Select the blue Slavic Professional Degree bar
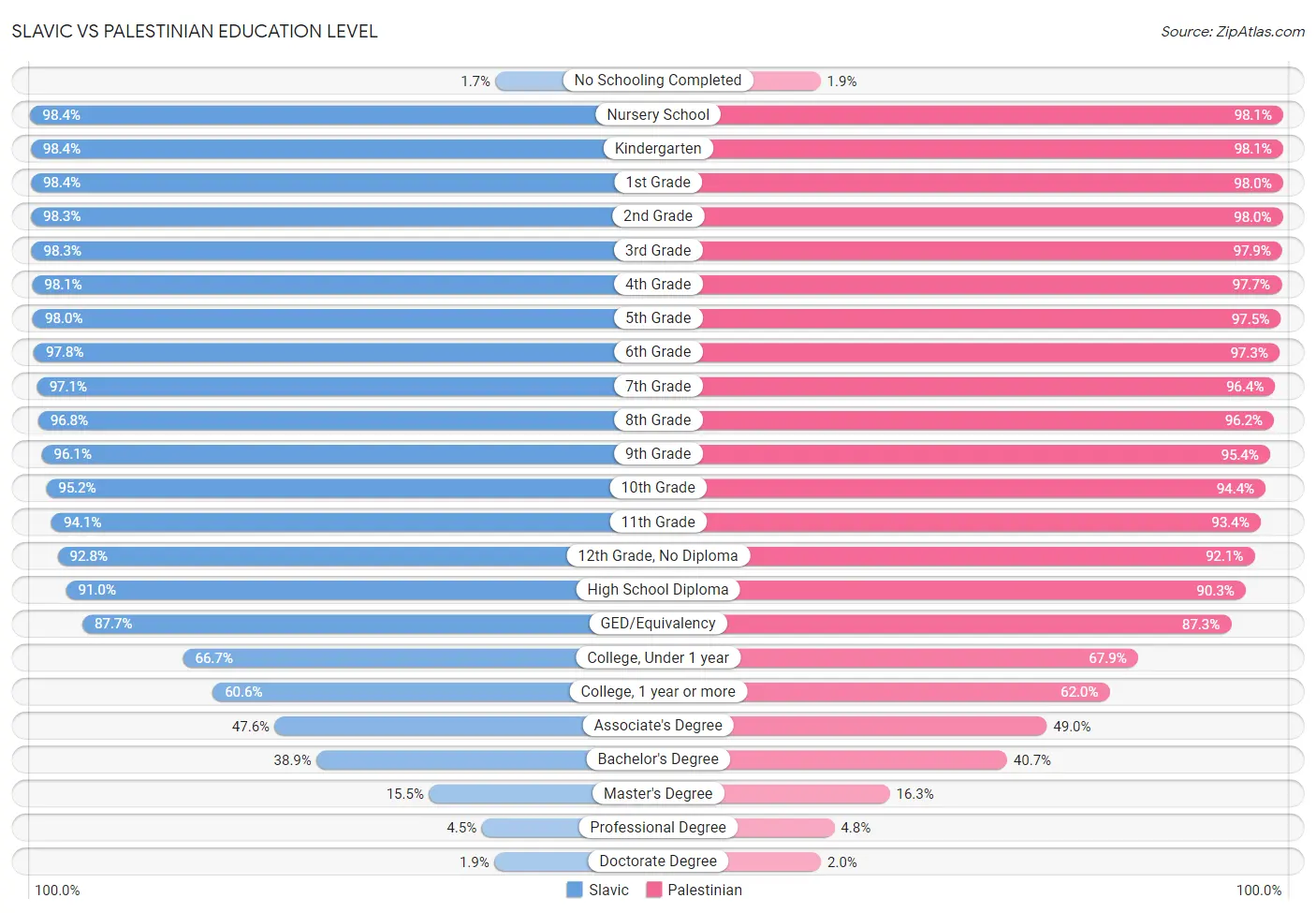 [569, 828]
